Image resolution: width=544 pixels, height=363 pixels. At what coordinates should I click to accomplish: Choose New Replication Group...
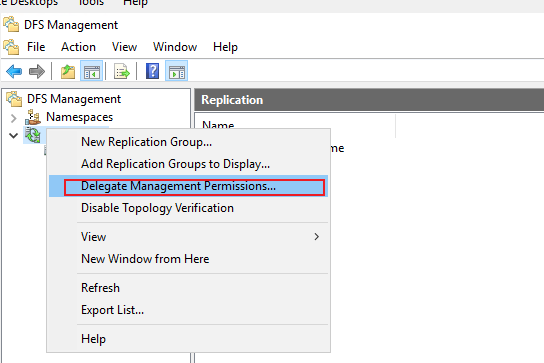pos(188,142)
